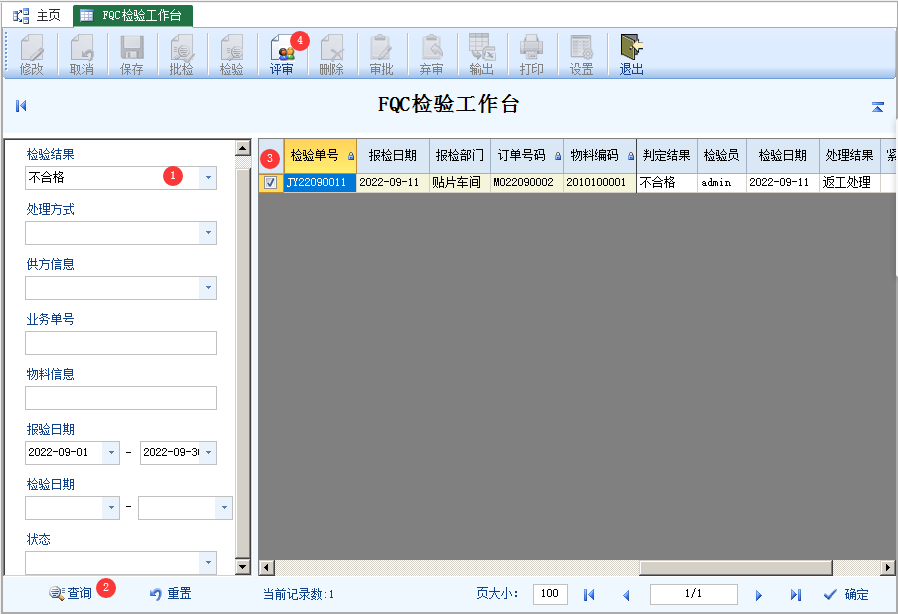Screen dimensions: 898x614
Task: Sort by the 检验日期 column header
Action: pos(783,156)
